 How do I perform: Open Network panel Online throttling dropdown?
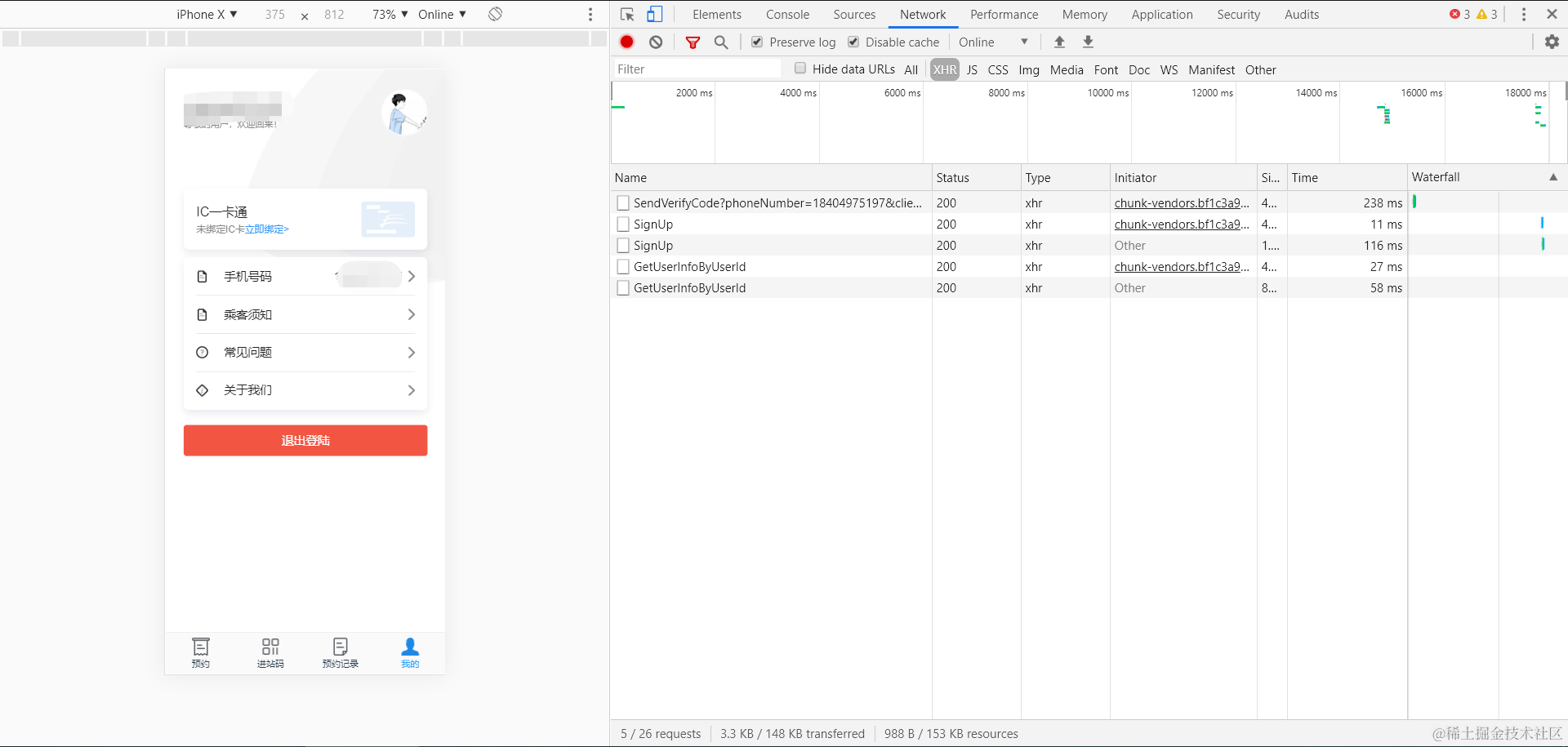[x=993, y=42]
